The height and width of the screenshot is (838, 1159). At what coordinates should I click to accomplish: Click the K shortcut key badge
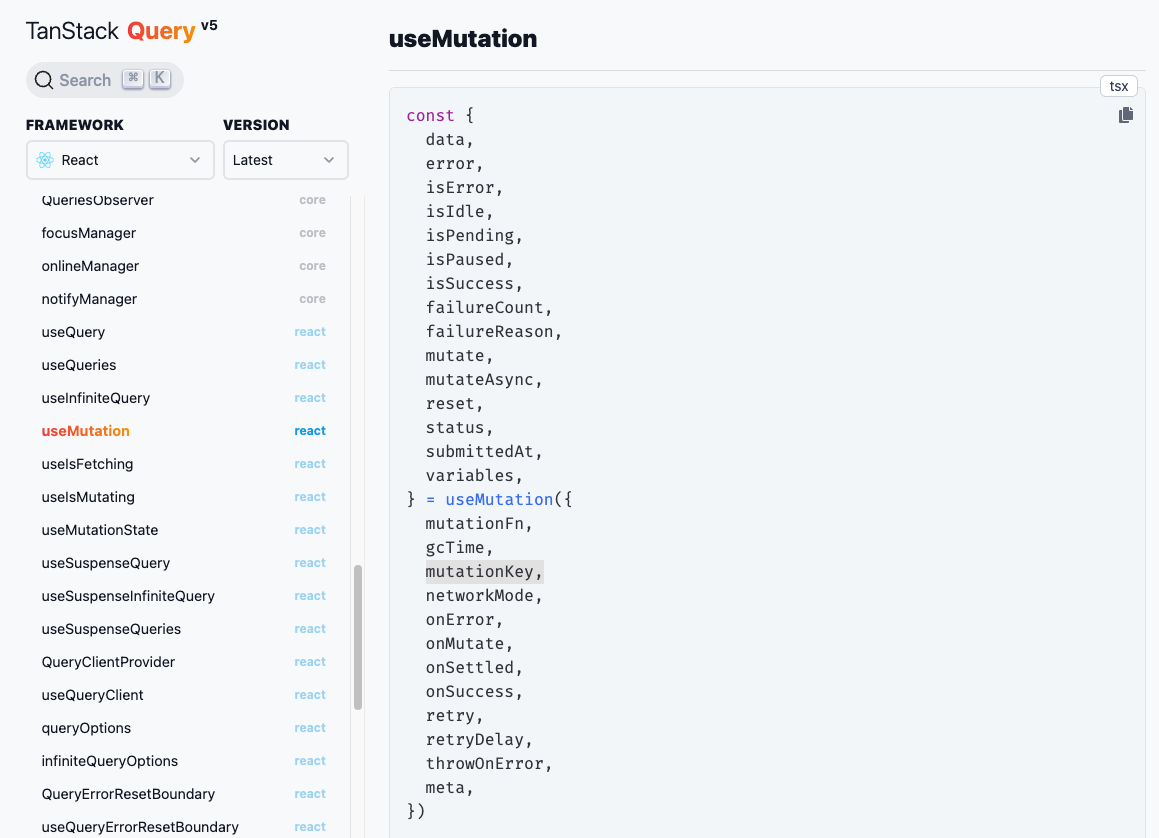160,78
